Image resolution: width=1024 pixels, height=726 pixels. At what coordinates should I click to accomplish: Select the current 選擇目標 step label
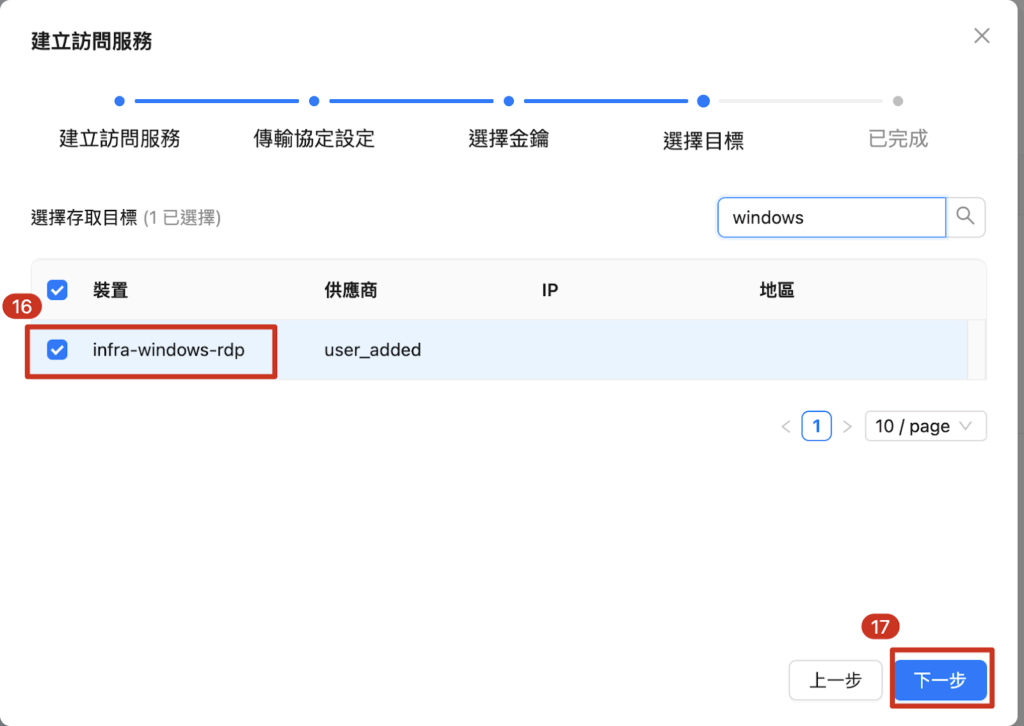(x=703, y=141)
